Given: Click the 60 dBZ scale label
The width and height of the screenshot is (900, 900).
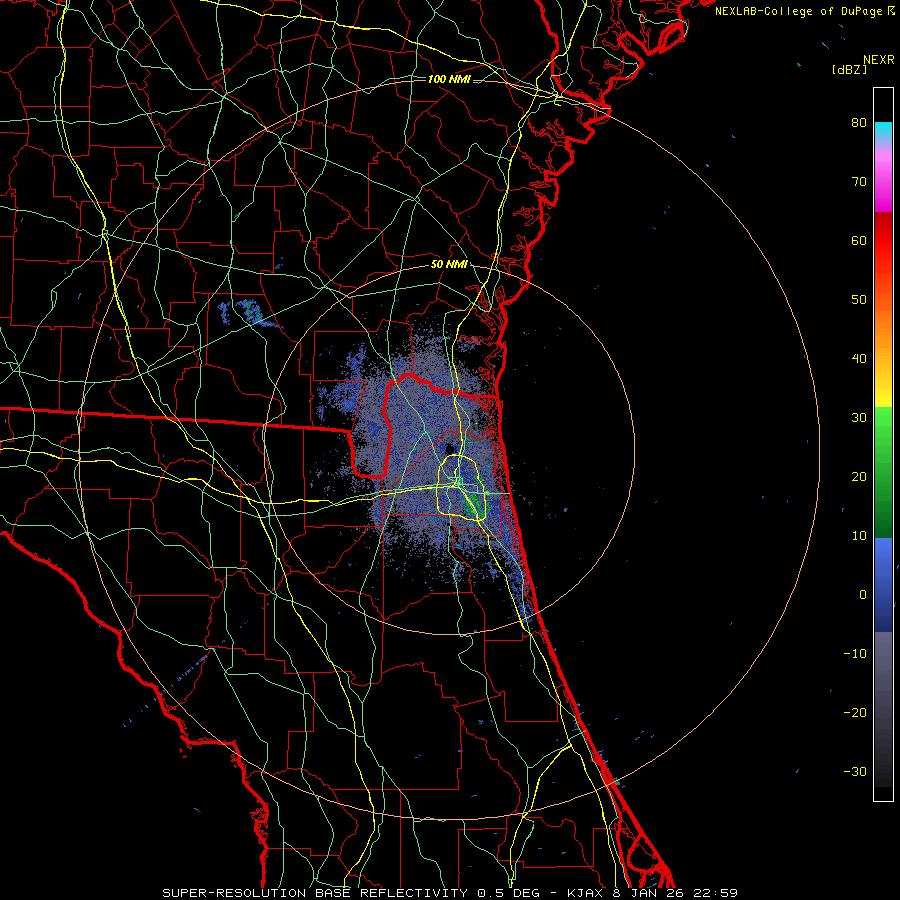Looking at the screenshot, I should [859, 240].
